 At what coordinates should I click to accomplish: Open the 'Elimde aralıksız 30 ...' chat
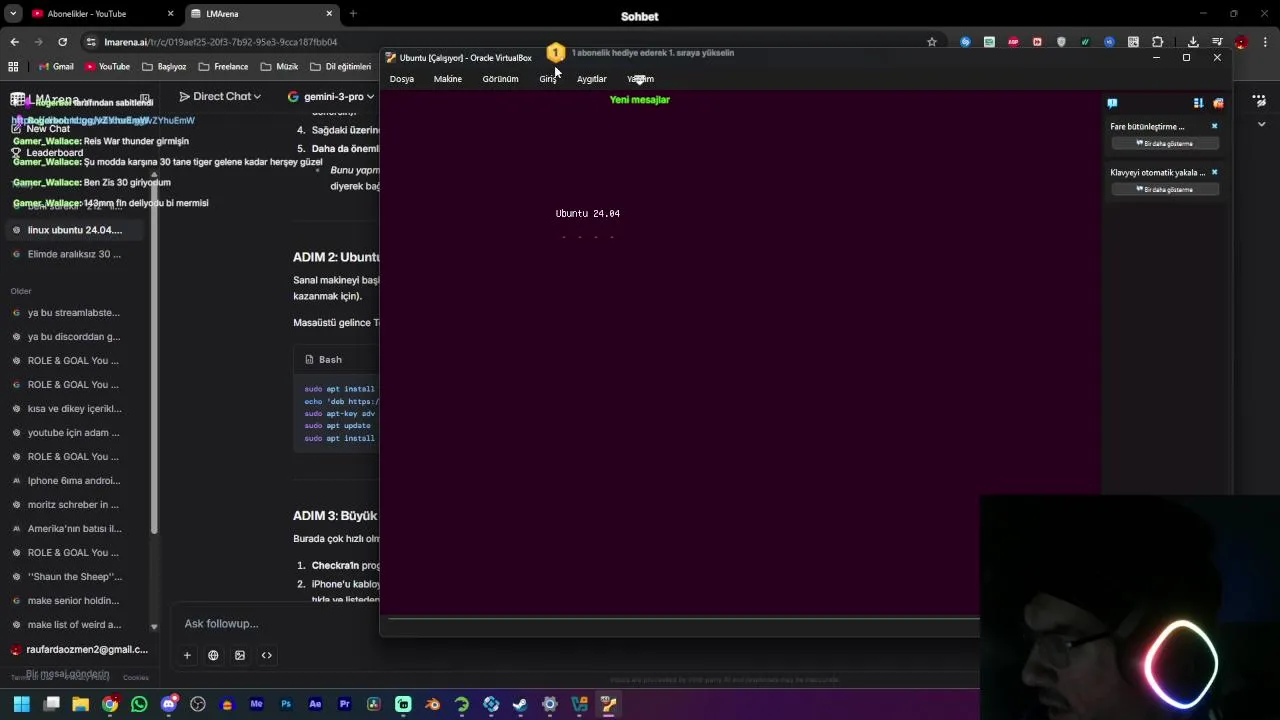75,254
